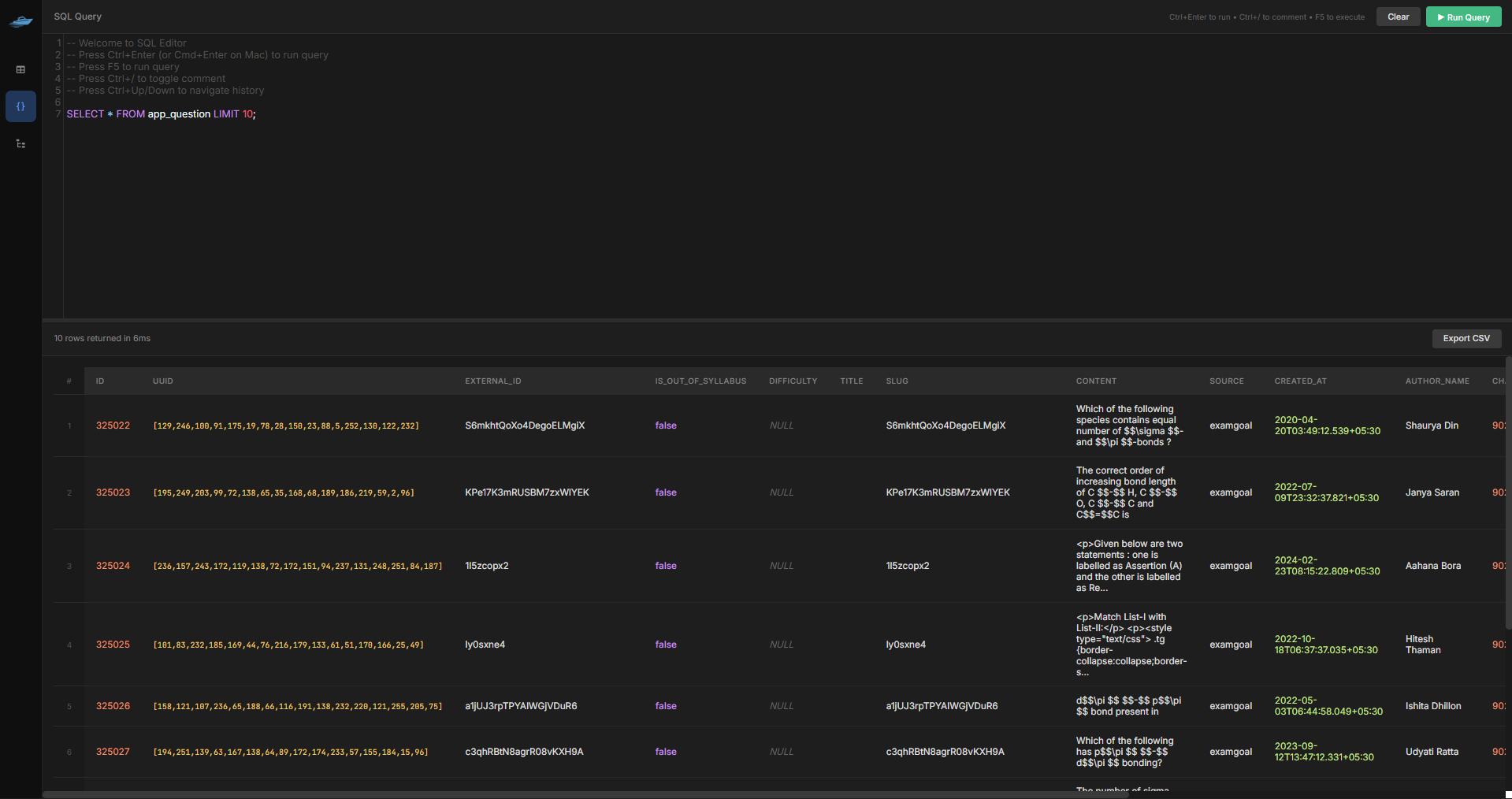This screenshot has width=1512, height=799.
Task: Click the DIFFICULTY column header
Action: click(x=793, y=381)
